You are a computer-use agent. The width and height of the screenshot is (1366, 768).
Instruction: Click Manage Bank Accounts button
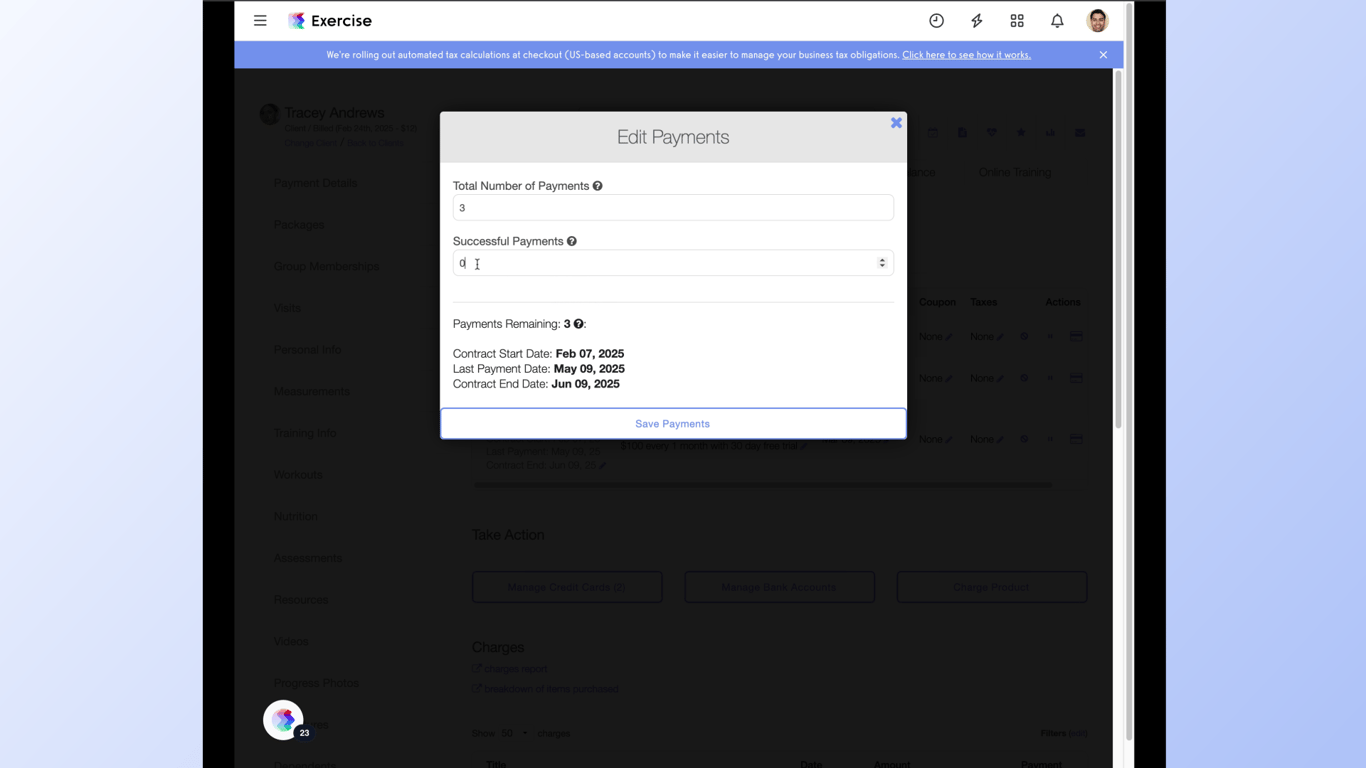[x=779, y=587]
